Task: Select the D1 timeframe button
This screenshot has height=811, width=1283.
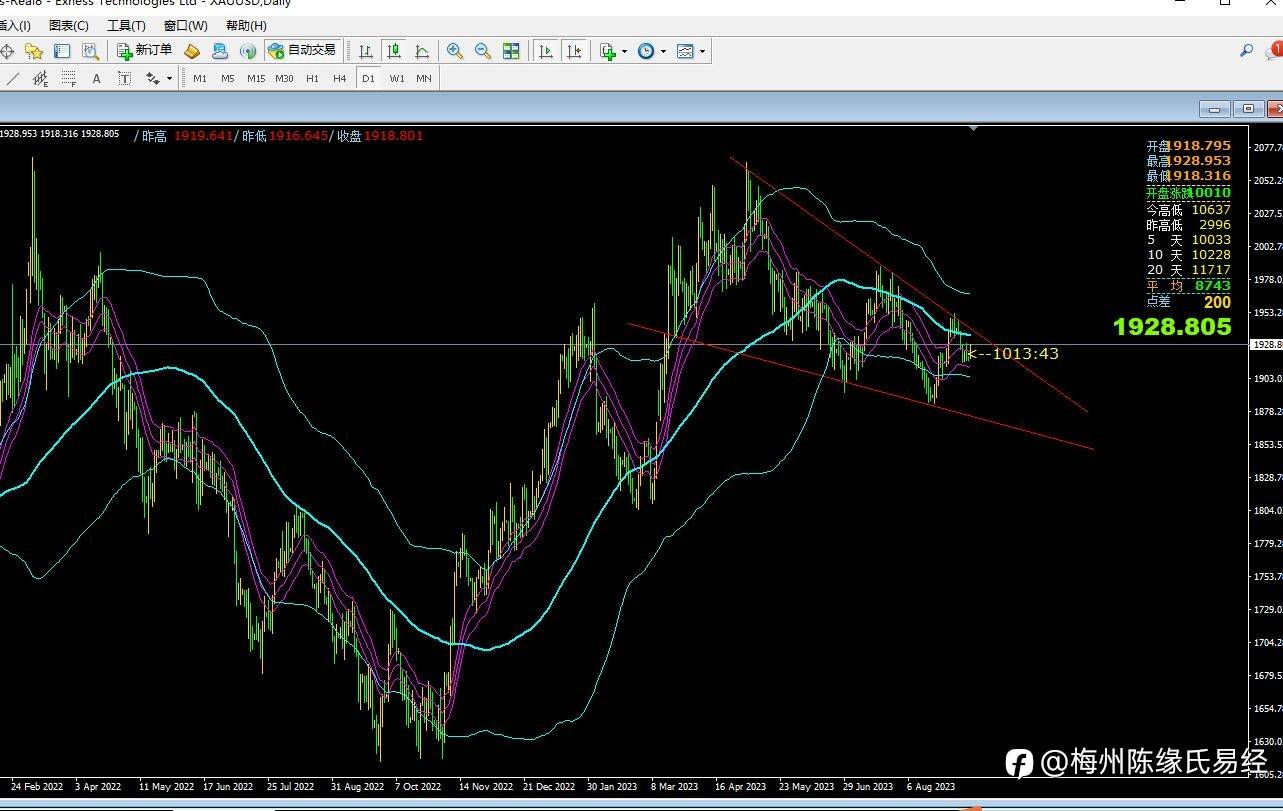Action: pos(368,78)
